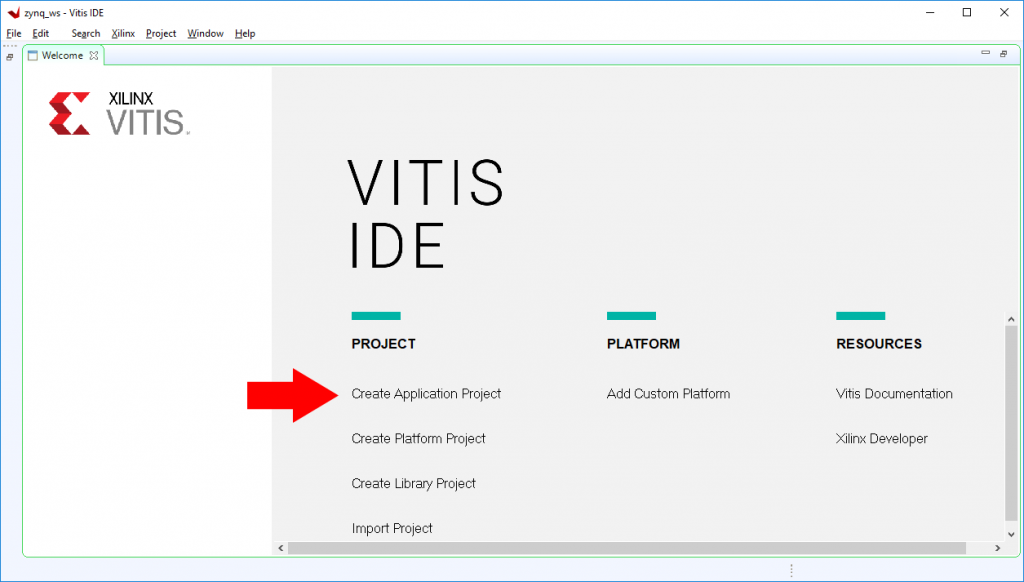Image resolution: width=1024 pixels, height=582 pixels.
Task: Select Add Custom Platform
Action: (668, 394)
